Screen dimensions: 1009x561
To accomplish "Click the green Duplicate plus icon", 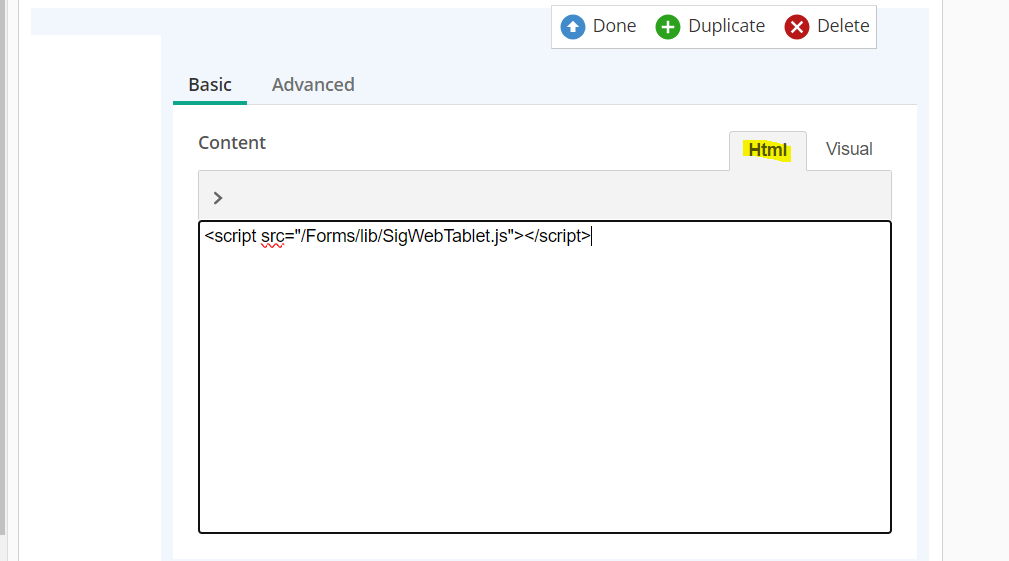I will [668, 27].
